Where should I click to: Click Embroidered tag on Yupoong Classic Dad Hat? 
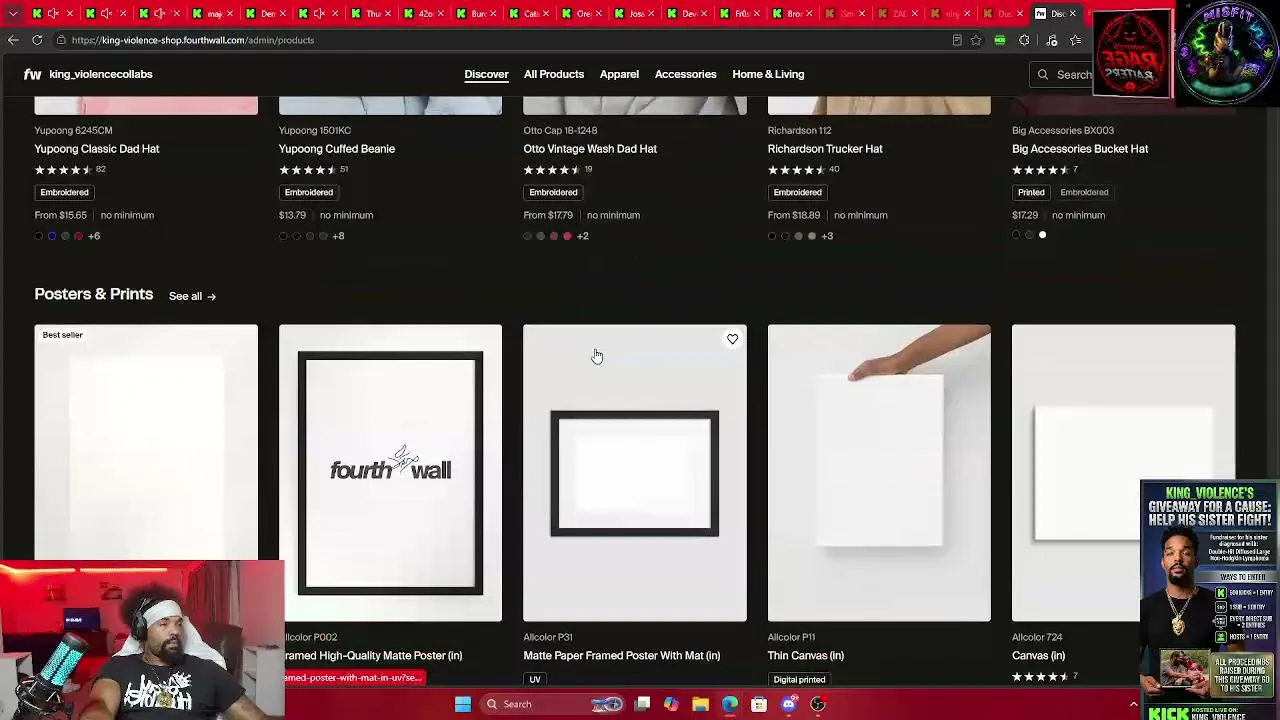click(x=64, y=192)
